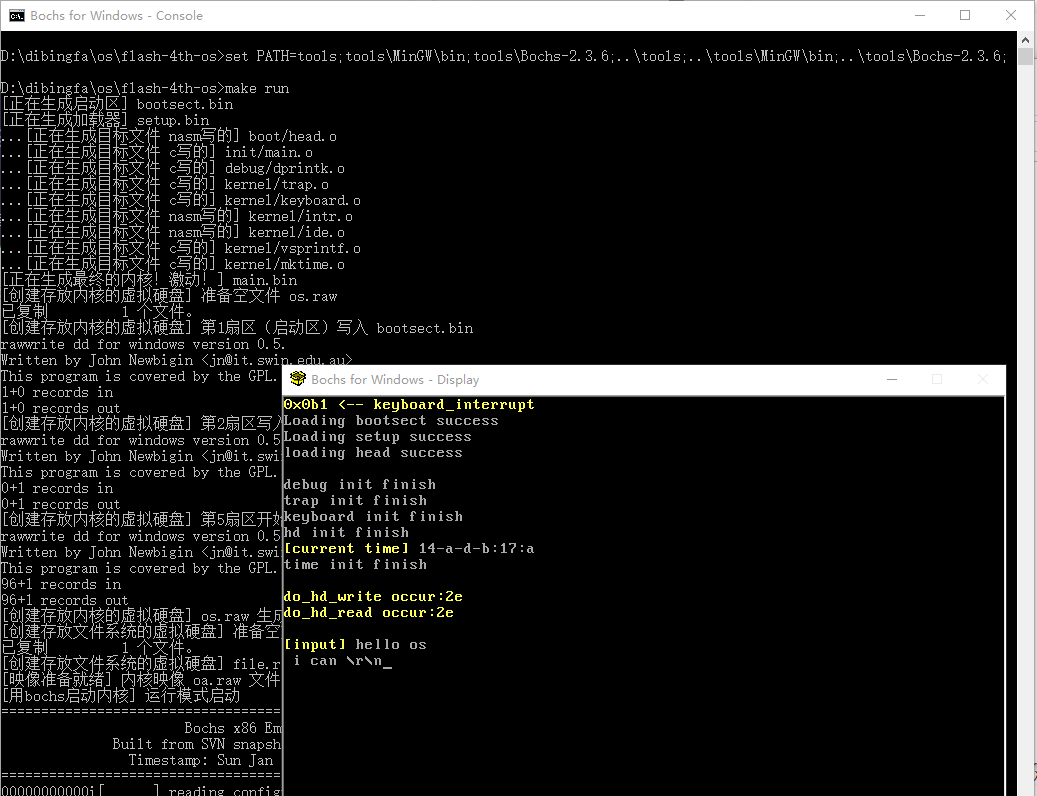Image resolution: width=1037 pixels, height=796 pixels.
Task: Click 'debug/dprintk.o' in console output
Action: point(284,169)
